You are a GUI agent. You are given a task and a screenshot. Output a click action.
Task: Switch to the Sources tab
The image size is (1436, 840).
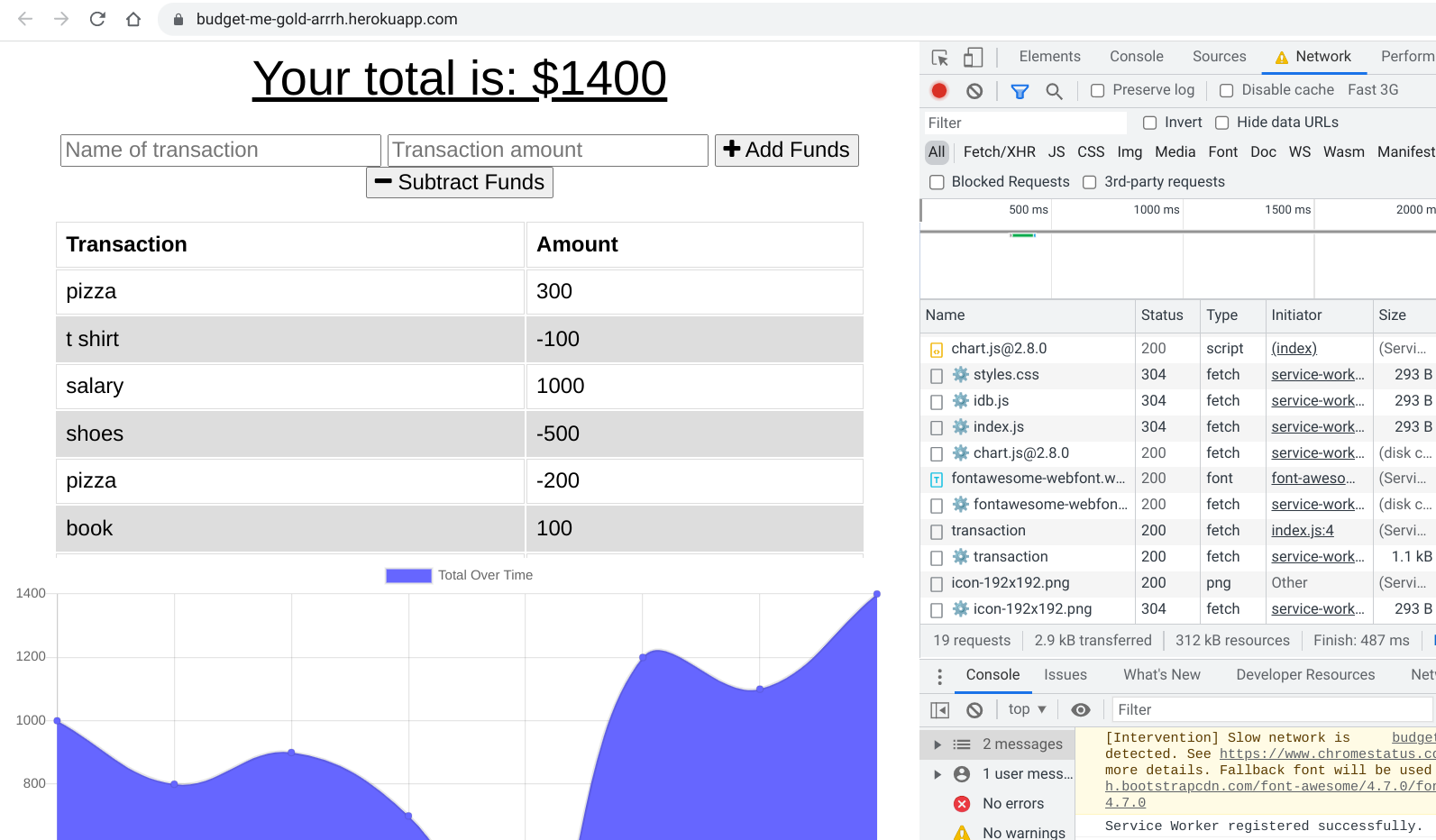1219,56
